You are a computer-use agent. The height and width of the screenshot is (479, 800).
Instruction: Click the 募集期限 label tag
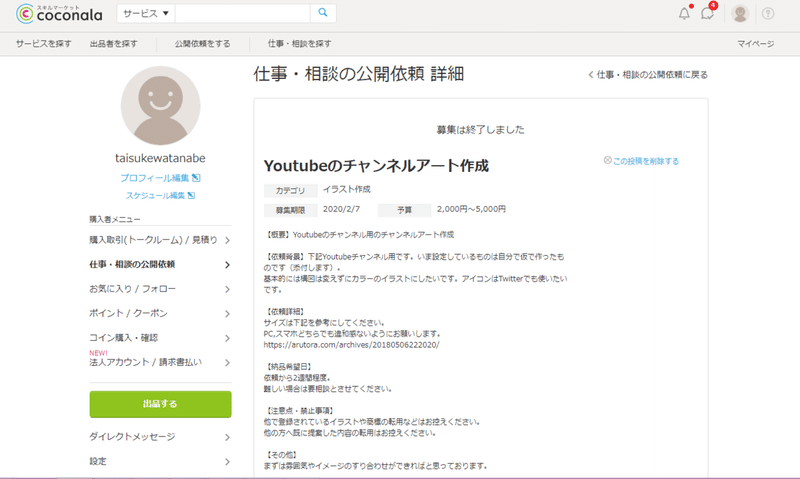[290, 210]
